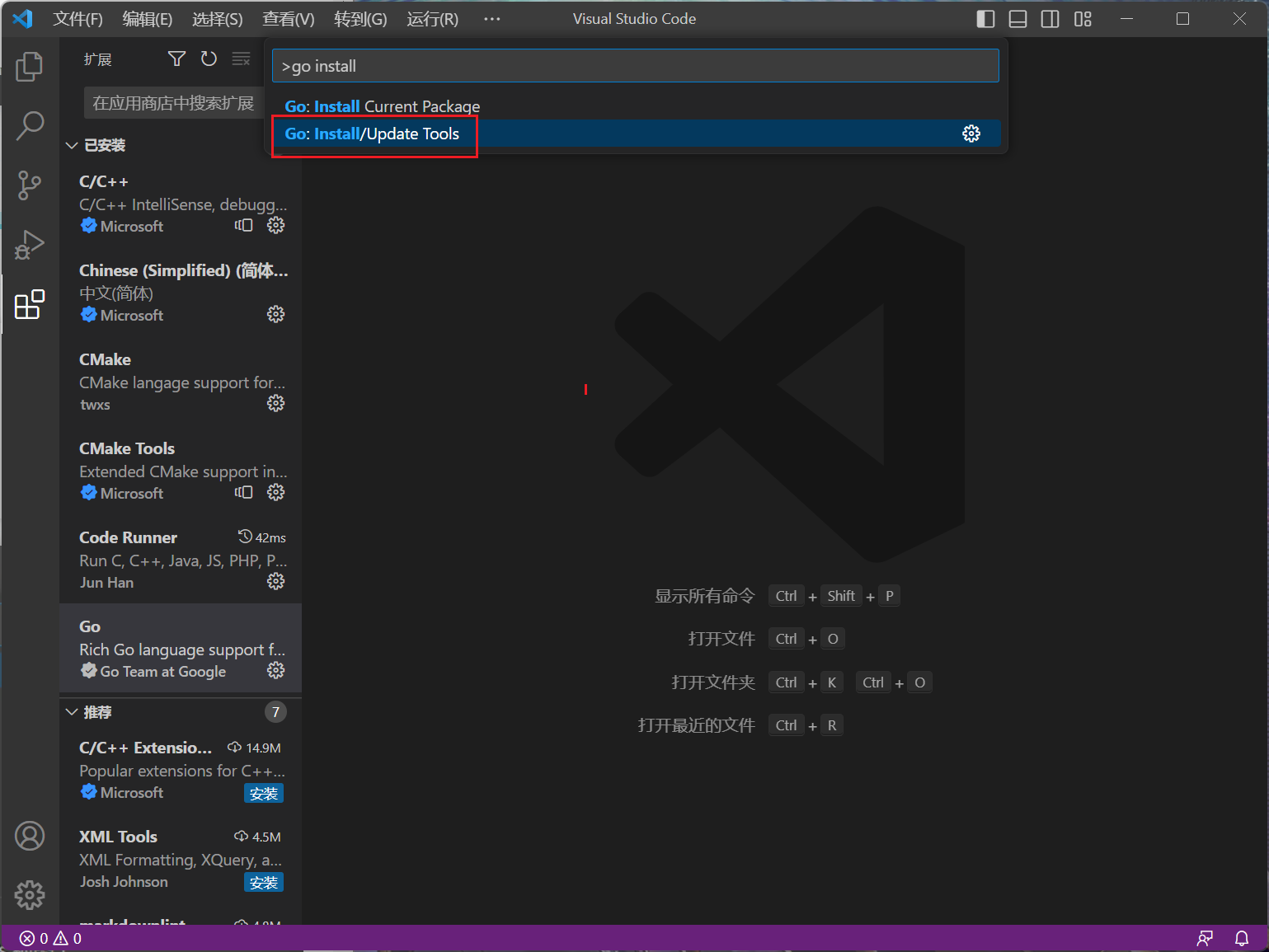The width and height of the screenshot is (1269, 952).
Task: Click the errors and warnings status indicator
Action: click(51, 938)
